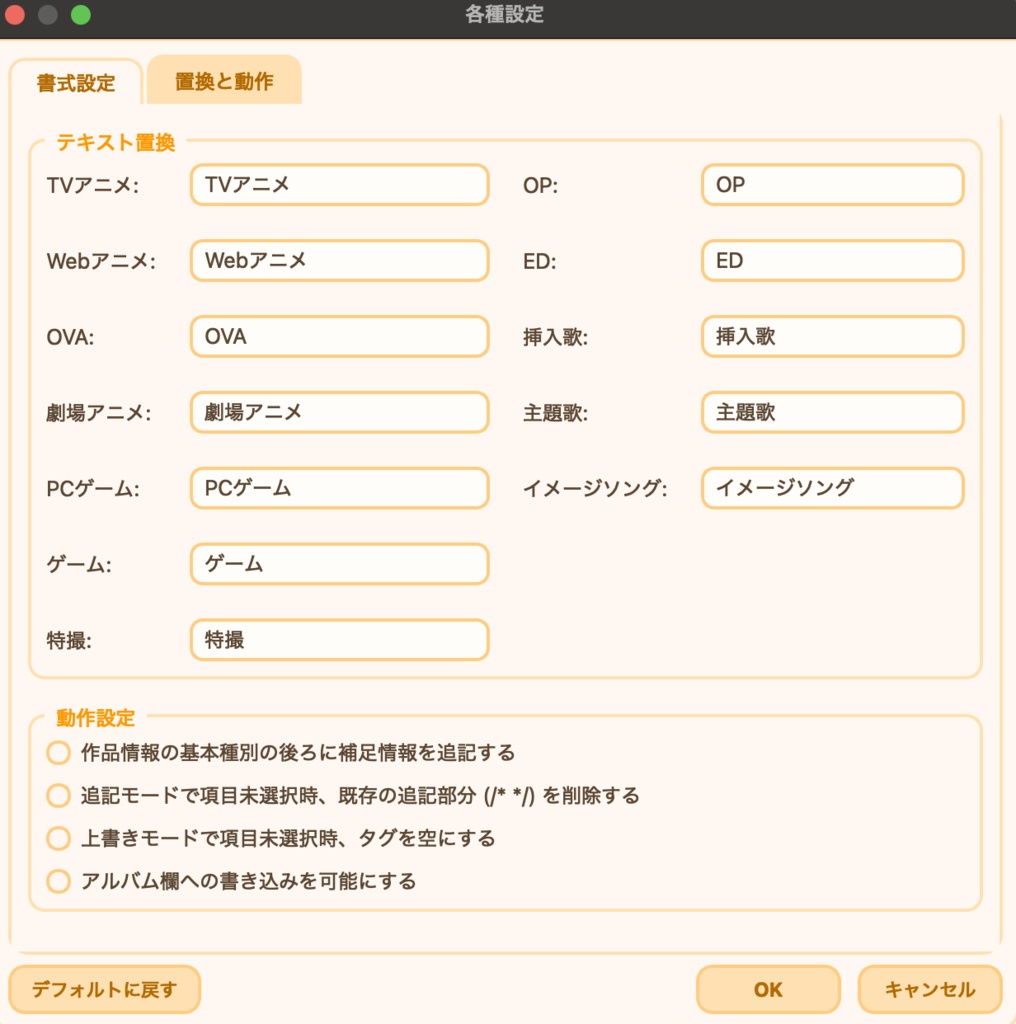Select 追記モードで項目未選択時、既存の追記部分を削除する
This screenshot has height=1024, width=1016.
(x=58, y=796)
